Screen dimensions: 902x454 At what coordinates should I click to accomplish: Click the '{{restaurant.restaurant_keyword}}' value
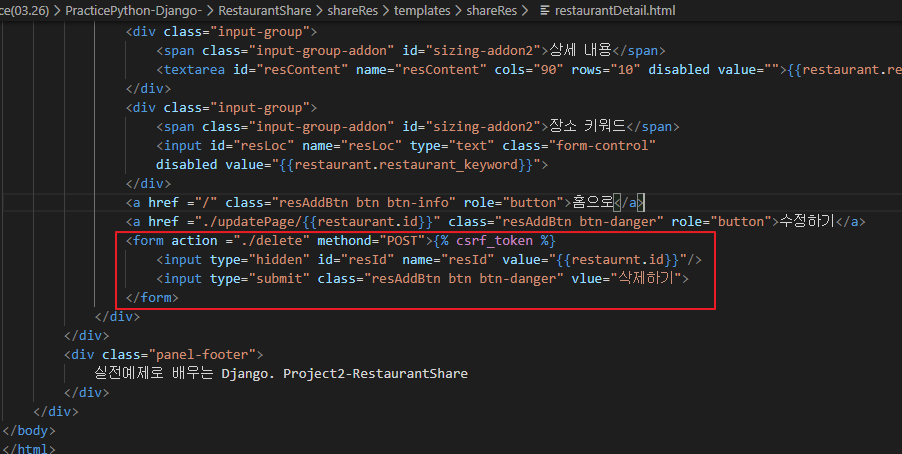pos(406,165)
